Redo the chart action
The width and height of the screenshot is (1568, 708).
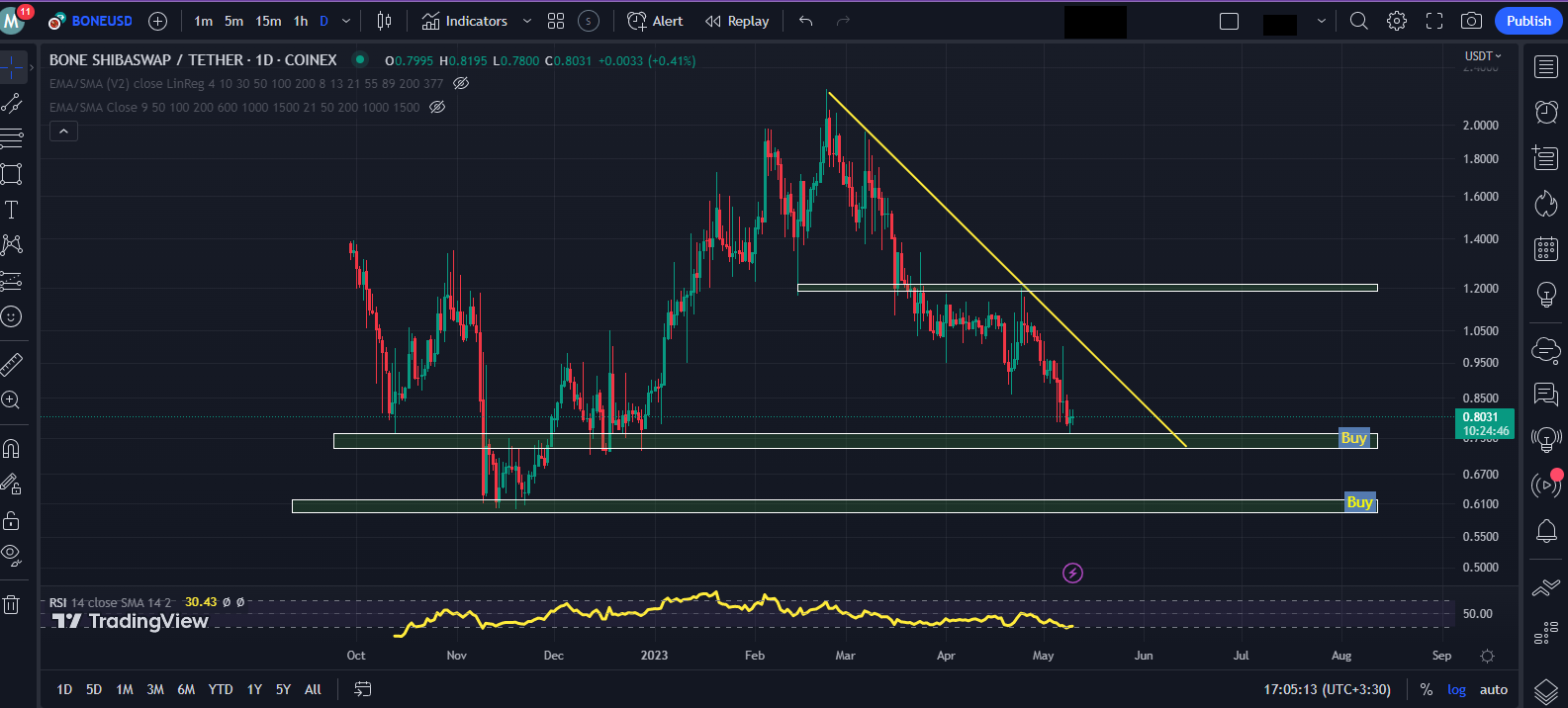tap(843, 21)
